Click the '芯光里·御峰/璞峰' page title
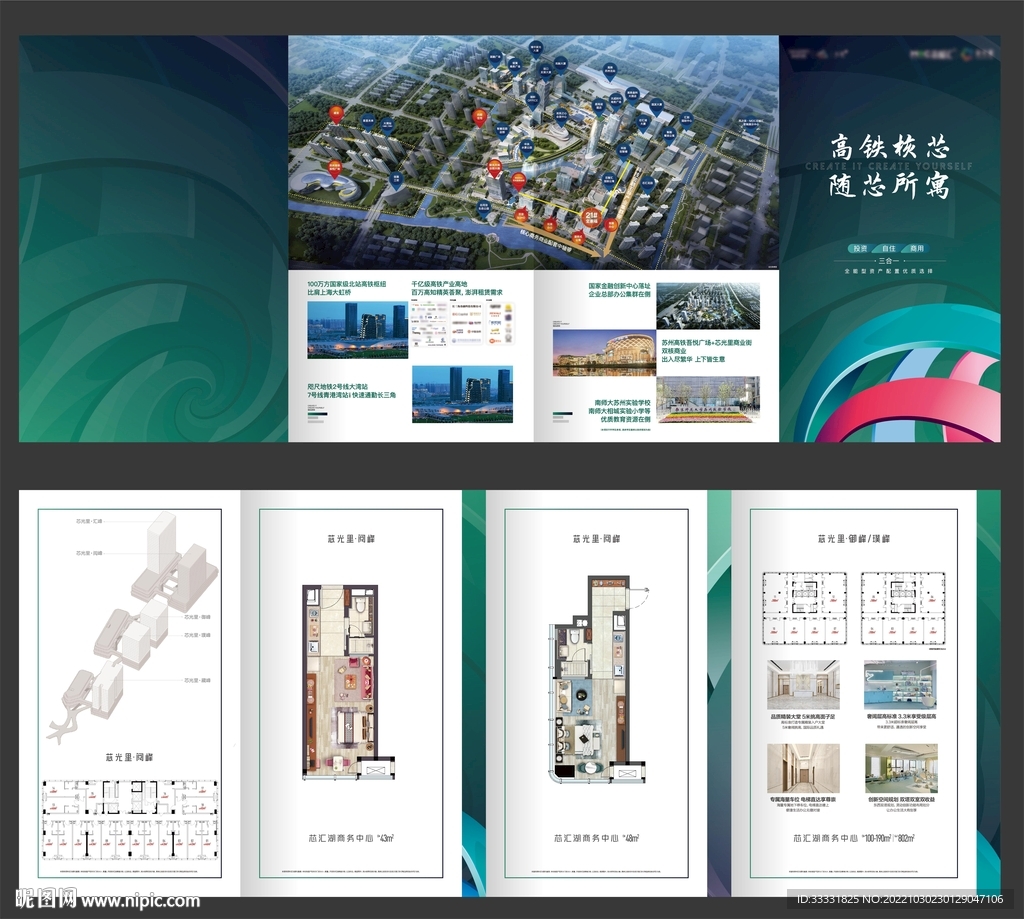The image size is (1024, 919). [x=854, y=539]
